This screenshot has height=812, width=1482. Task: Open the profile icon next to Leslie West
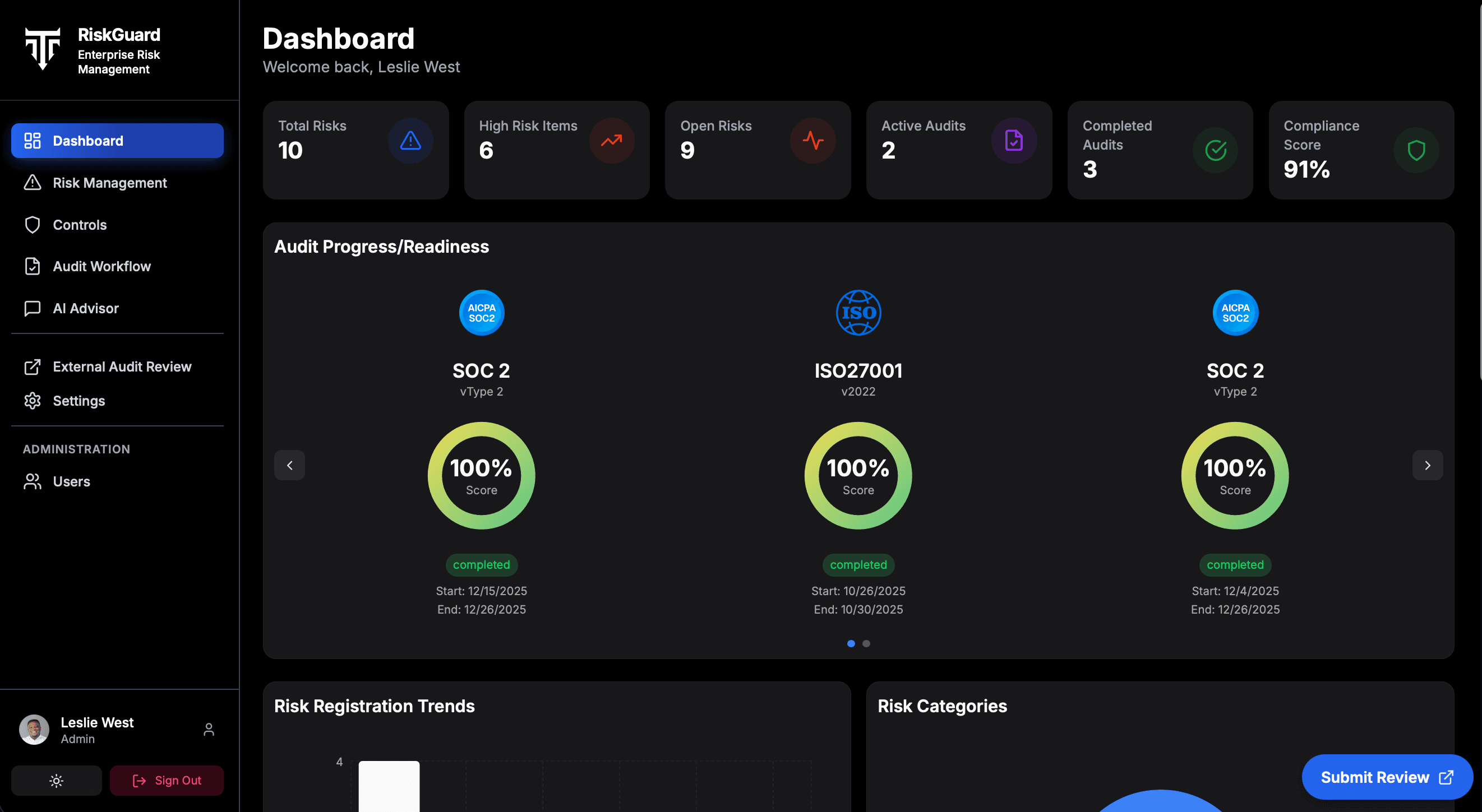pos(209,730)
